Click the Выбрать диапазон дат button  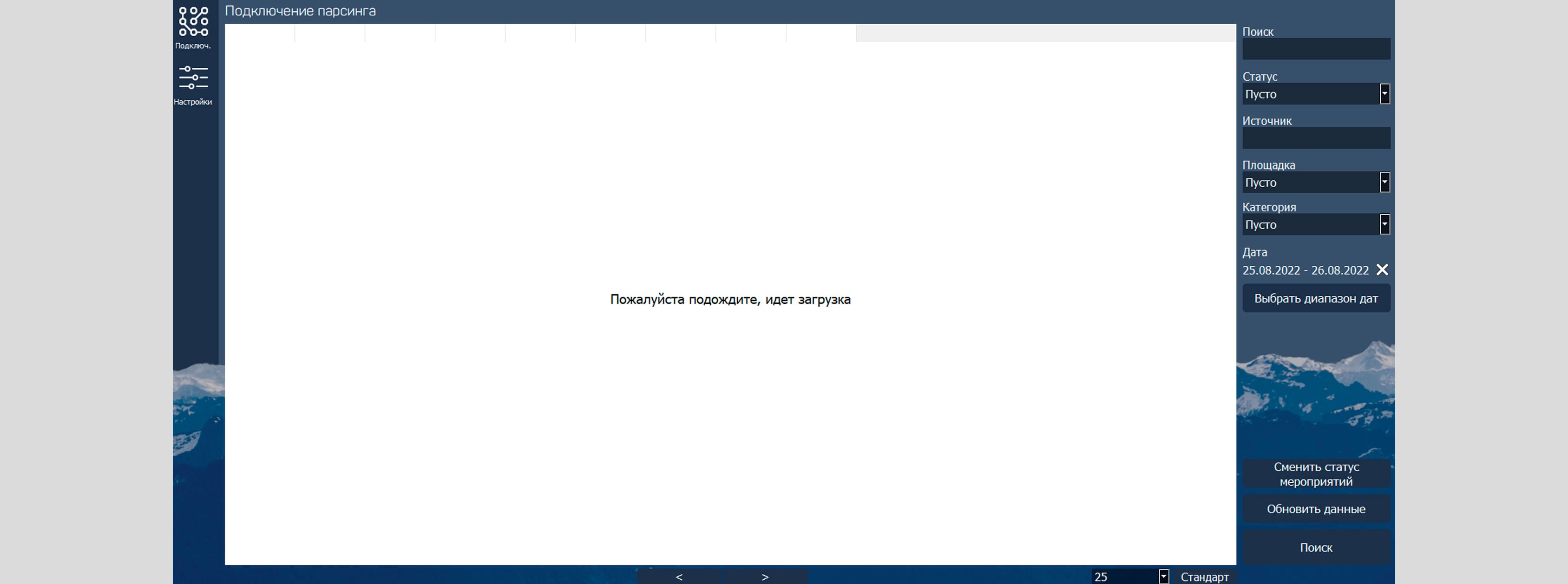[x=1316, y=298]
